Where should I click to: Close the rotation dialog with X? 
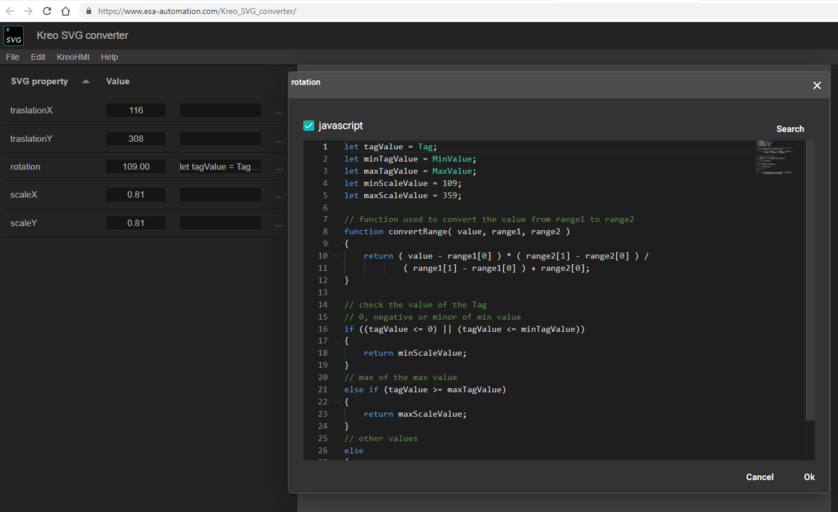(x=816, y=85)
